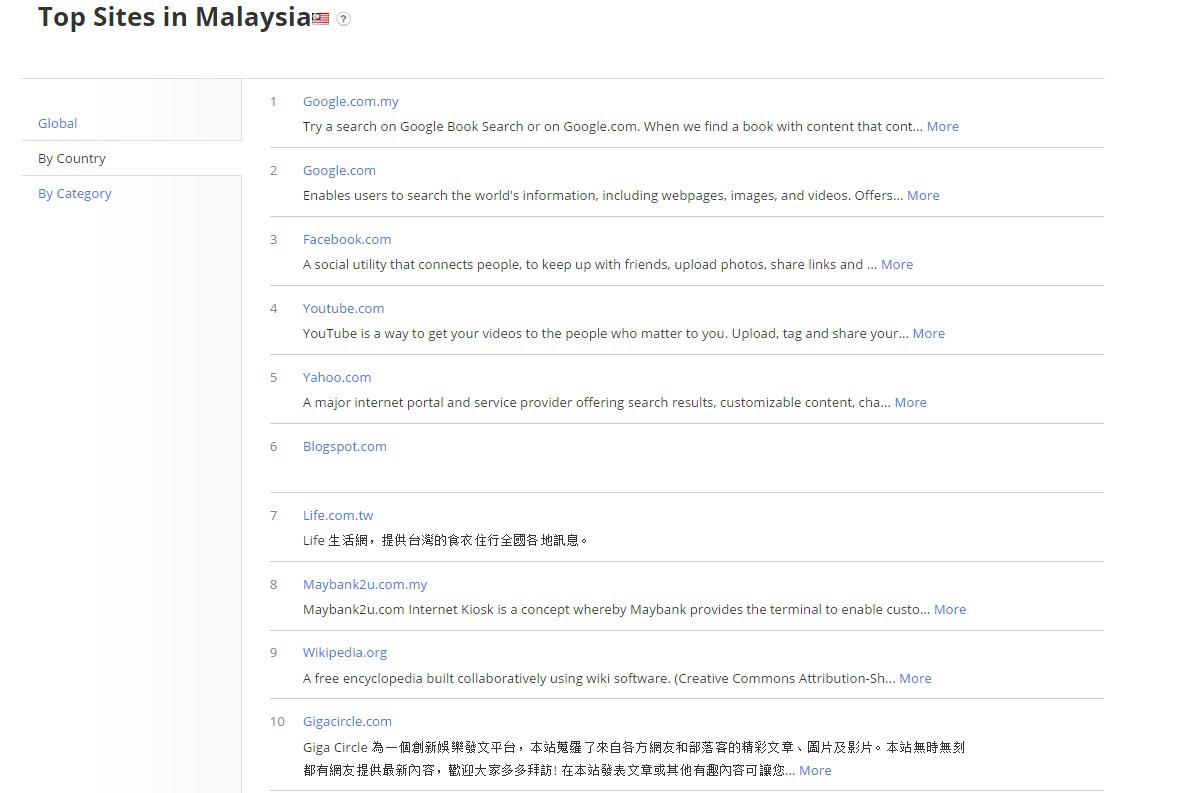Show More of Facebook.com description
This screenshot has width=1192, height=793.
point(897,265)
